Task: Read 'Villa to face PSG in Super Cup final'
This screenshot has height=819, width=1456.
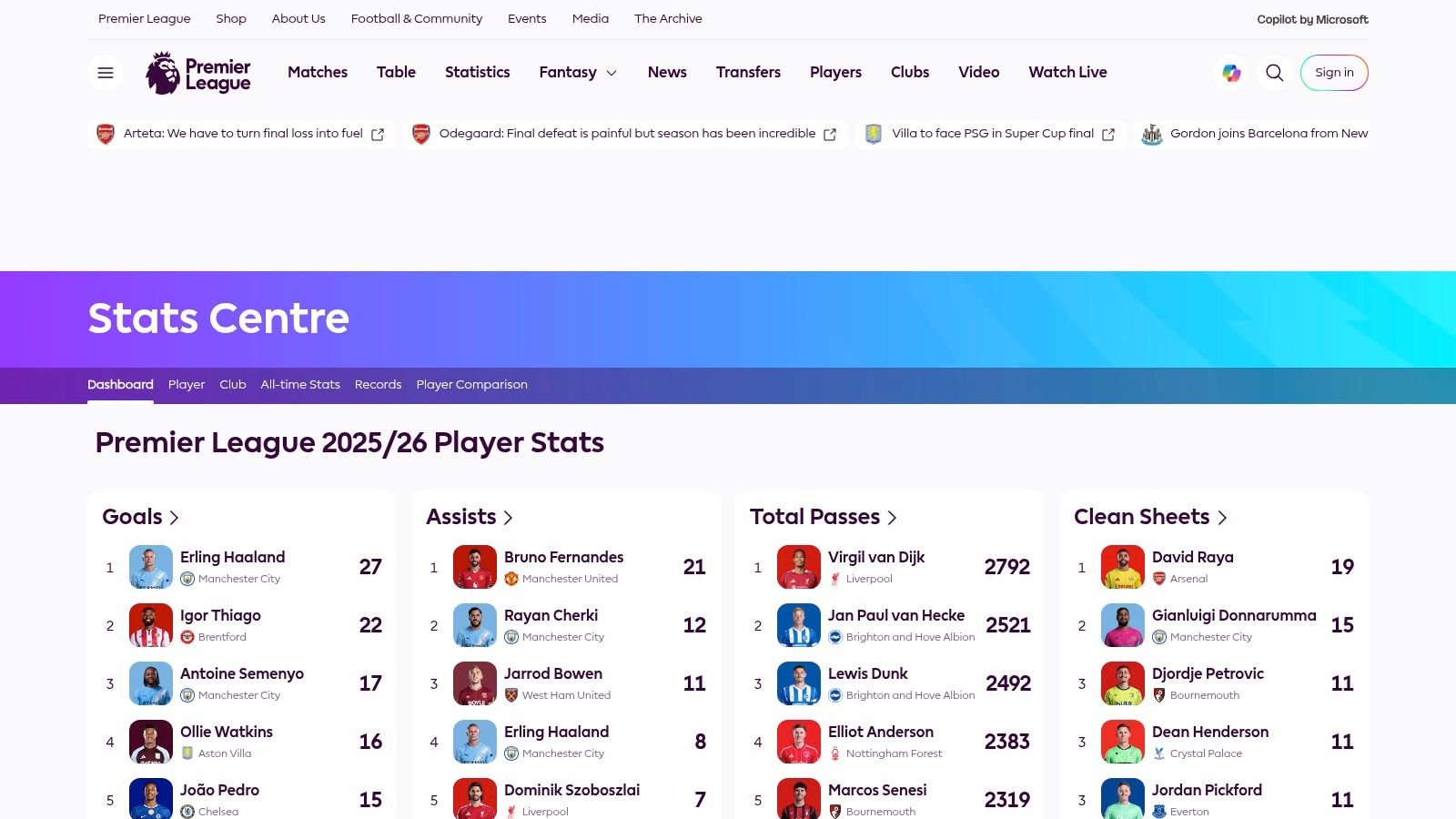Action: pyautogui.click(x=993, y=134)
